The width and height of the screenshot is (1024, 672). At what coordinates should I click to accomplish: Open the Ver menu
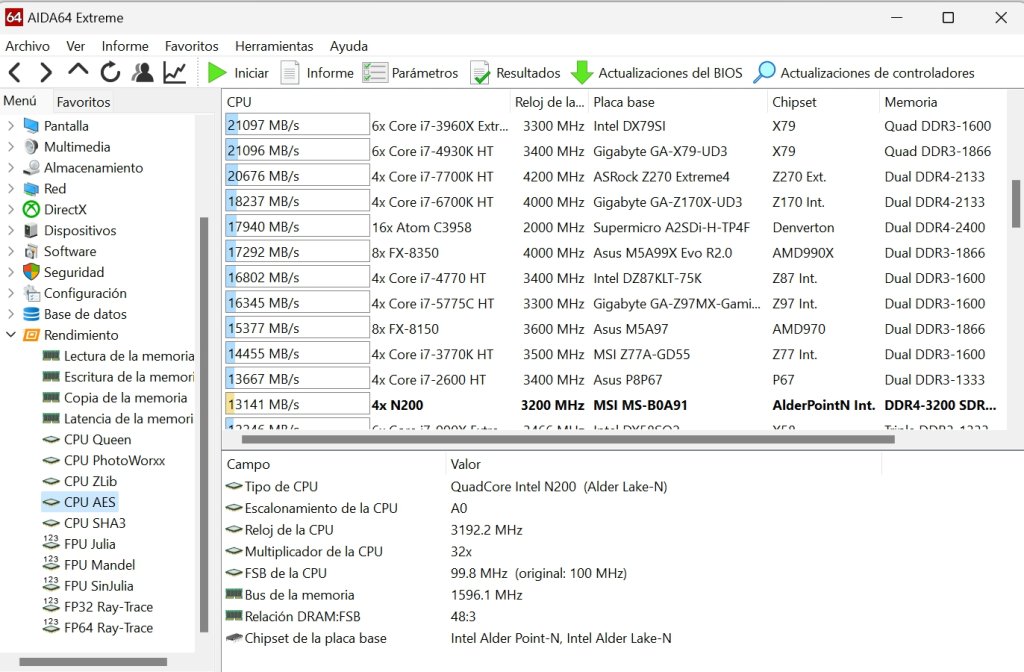coord(75,46)
